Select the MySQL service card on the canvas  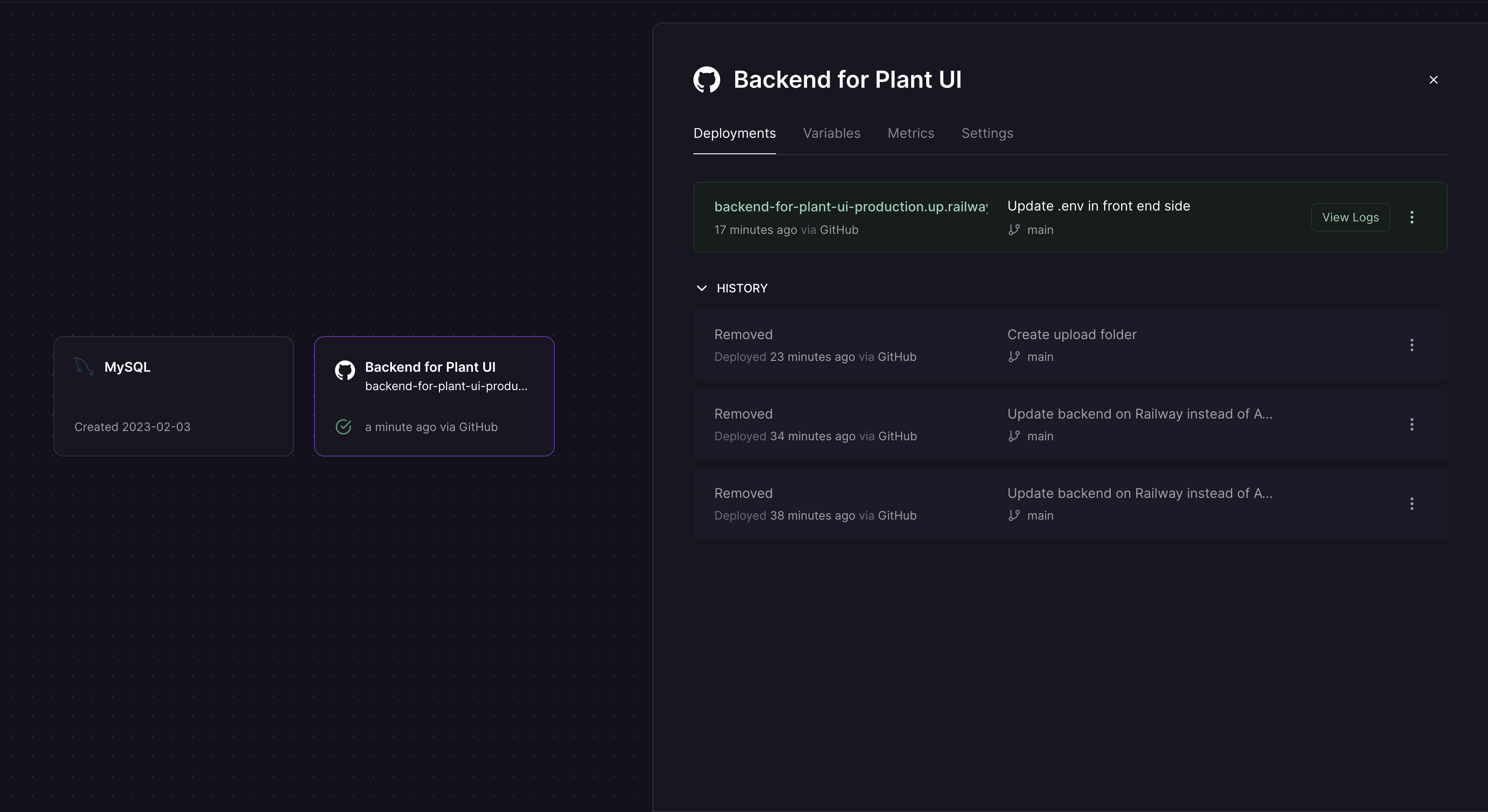(173, 397)
